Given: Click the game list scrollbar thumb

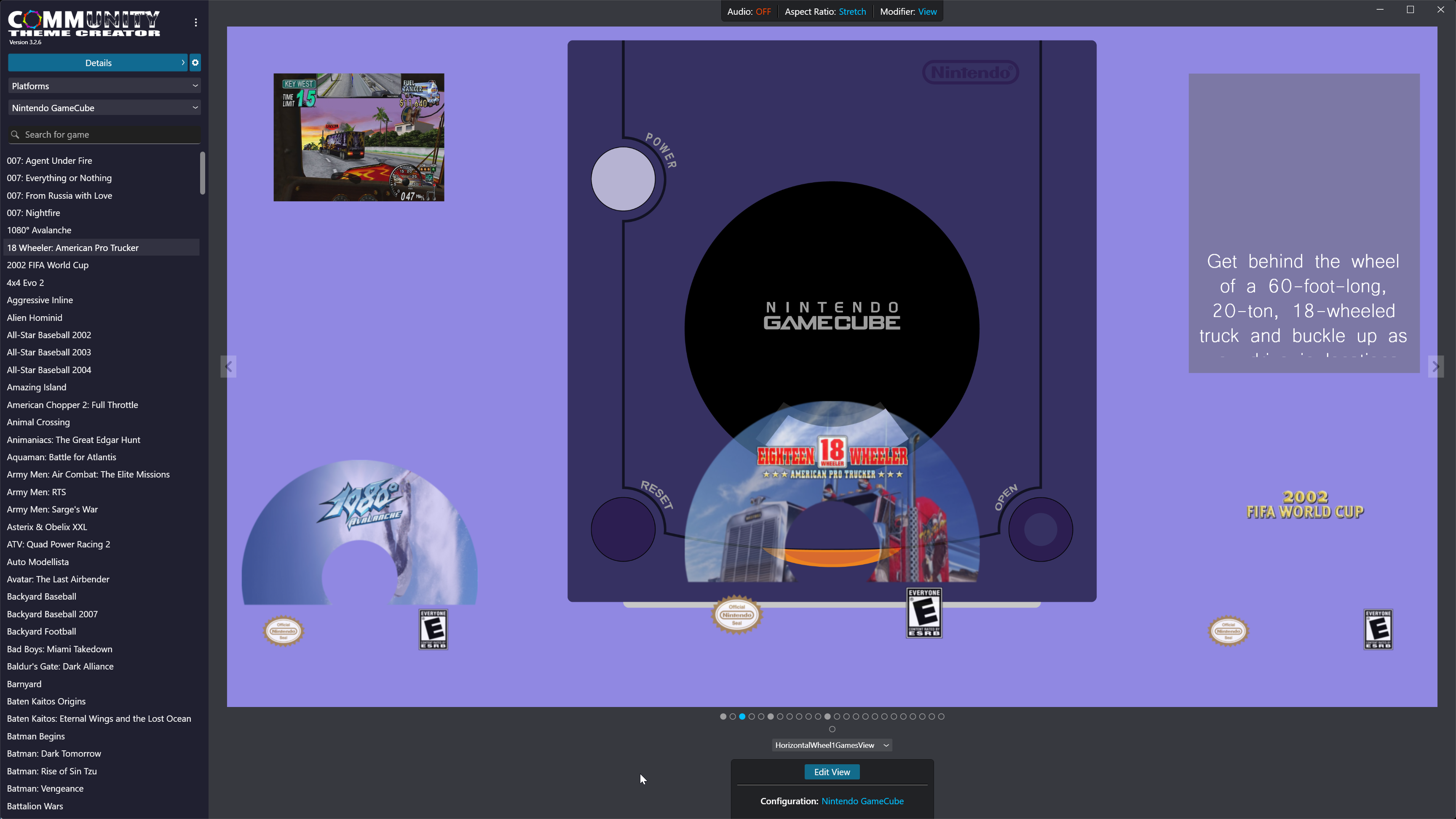Looking at the screenshot, I should [x=202, y=173].
